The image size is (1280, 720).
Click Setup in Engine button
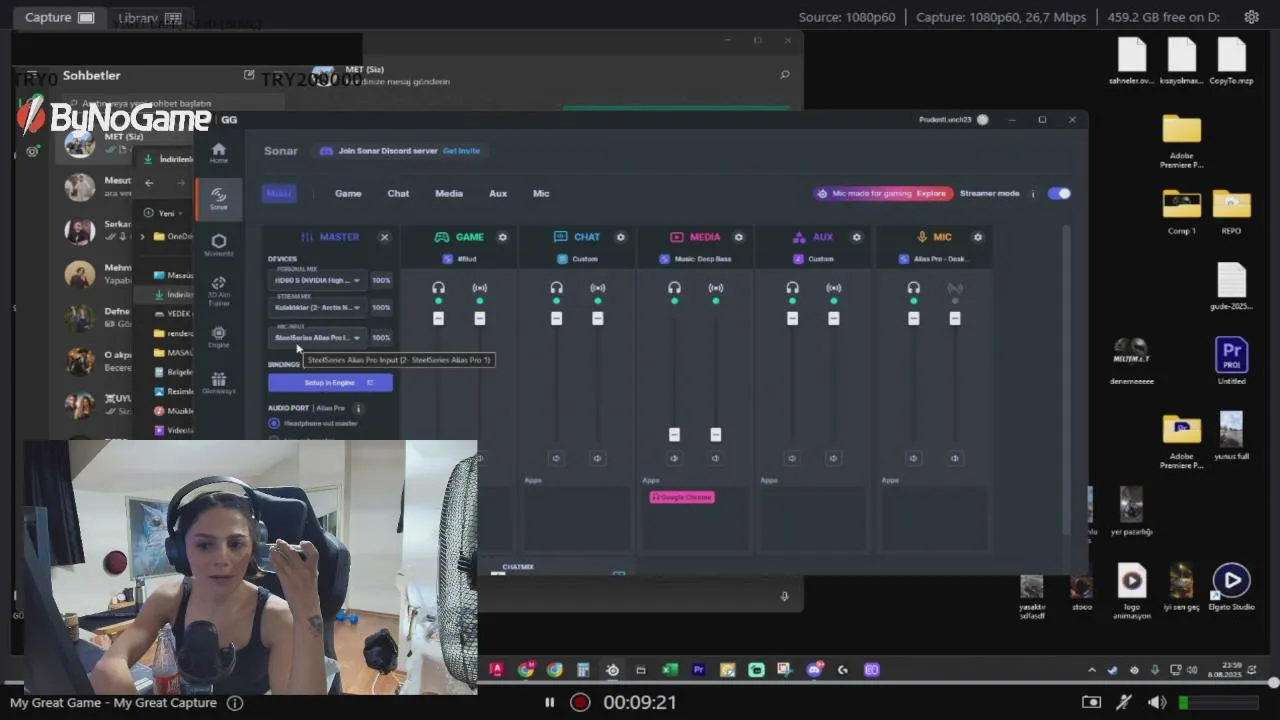coord(330,383)
